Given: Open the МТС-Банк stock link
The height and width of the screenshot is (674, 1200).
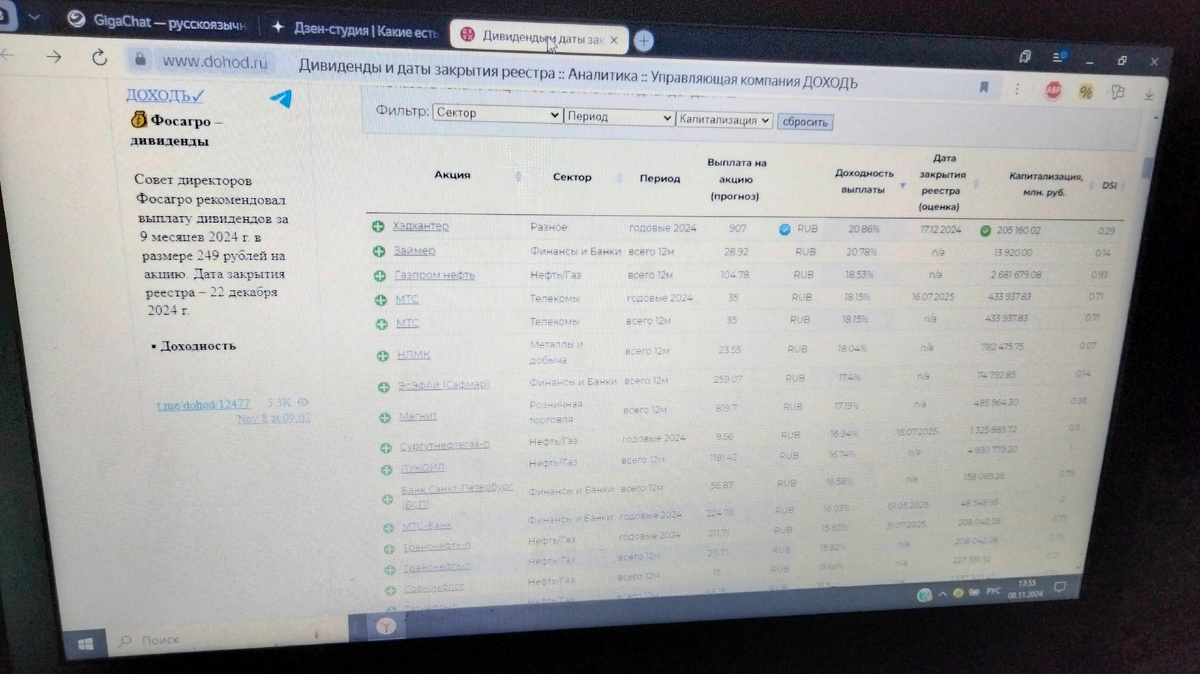Looking at the screenshot, I should 428,526.
